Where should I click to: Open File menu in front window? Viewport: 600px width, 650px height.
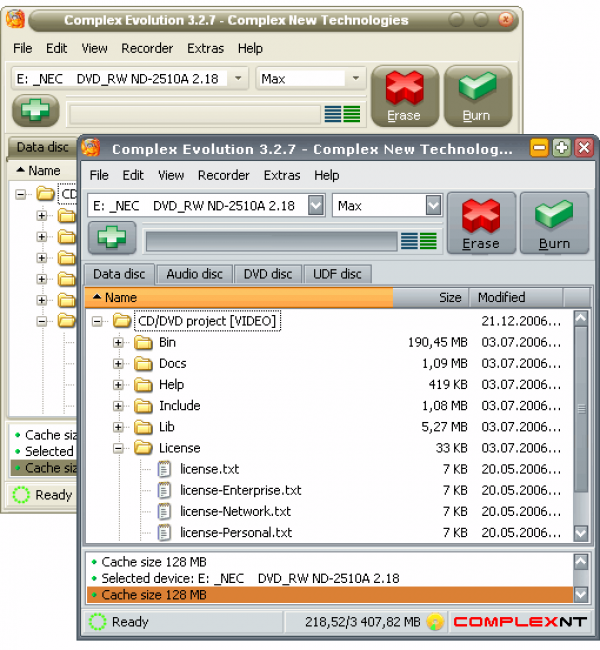point(99,175)
